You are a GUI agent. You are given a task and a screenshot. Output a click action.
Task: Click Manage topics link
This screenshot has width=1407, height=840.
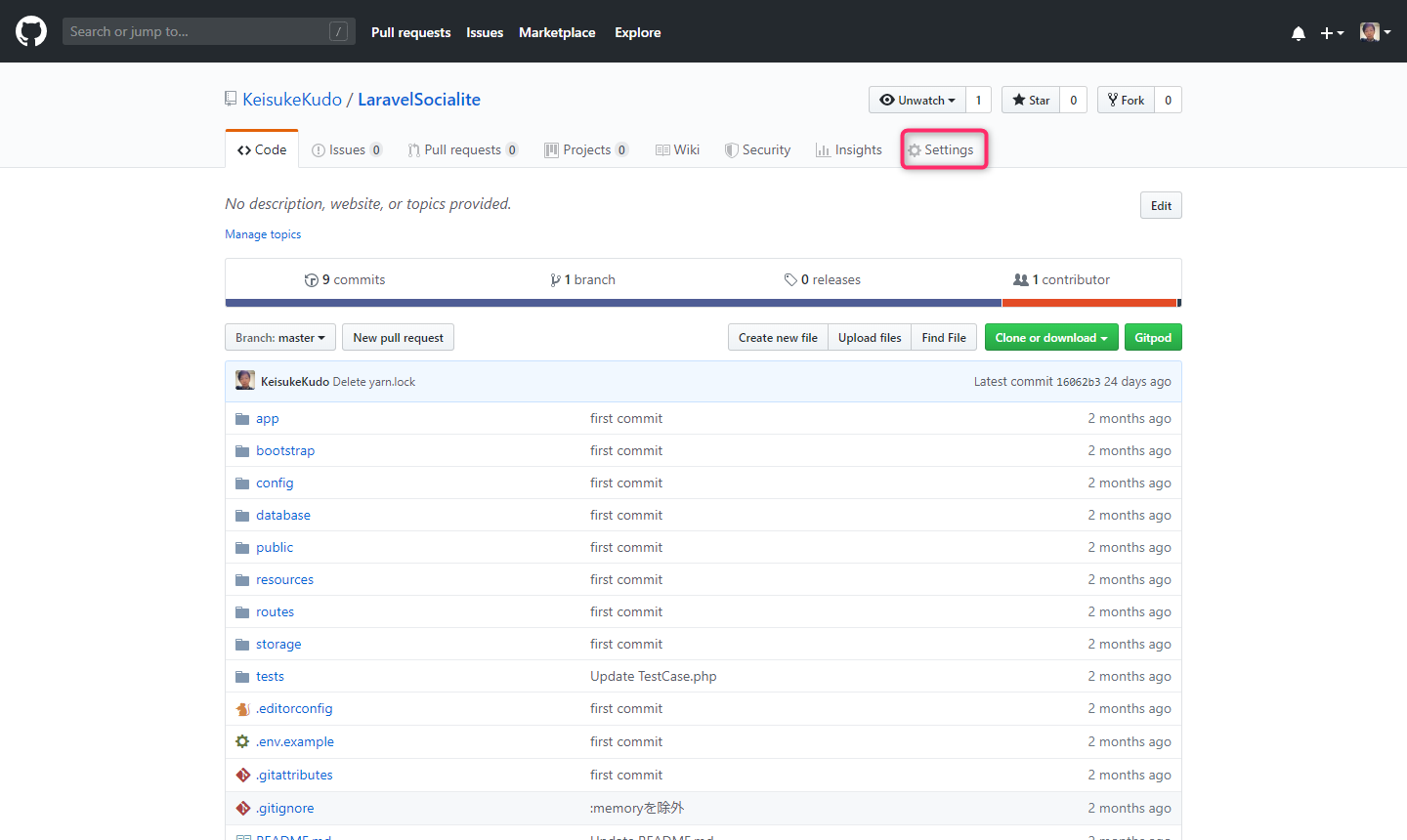tap(263, 234)
